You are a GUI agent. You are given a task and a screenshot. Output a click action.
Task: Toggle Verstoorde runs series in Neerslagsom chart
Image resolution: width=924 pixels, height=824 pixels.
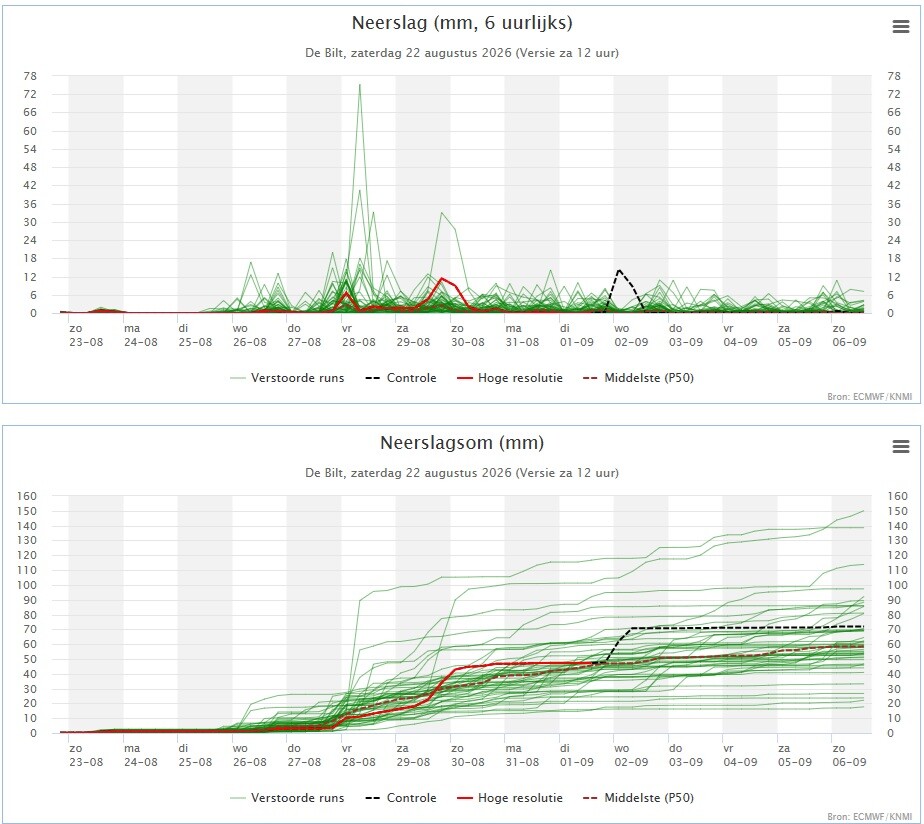(287, 797)
